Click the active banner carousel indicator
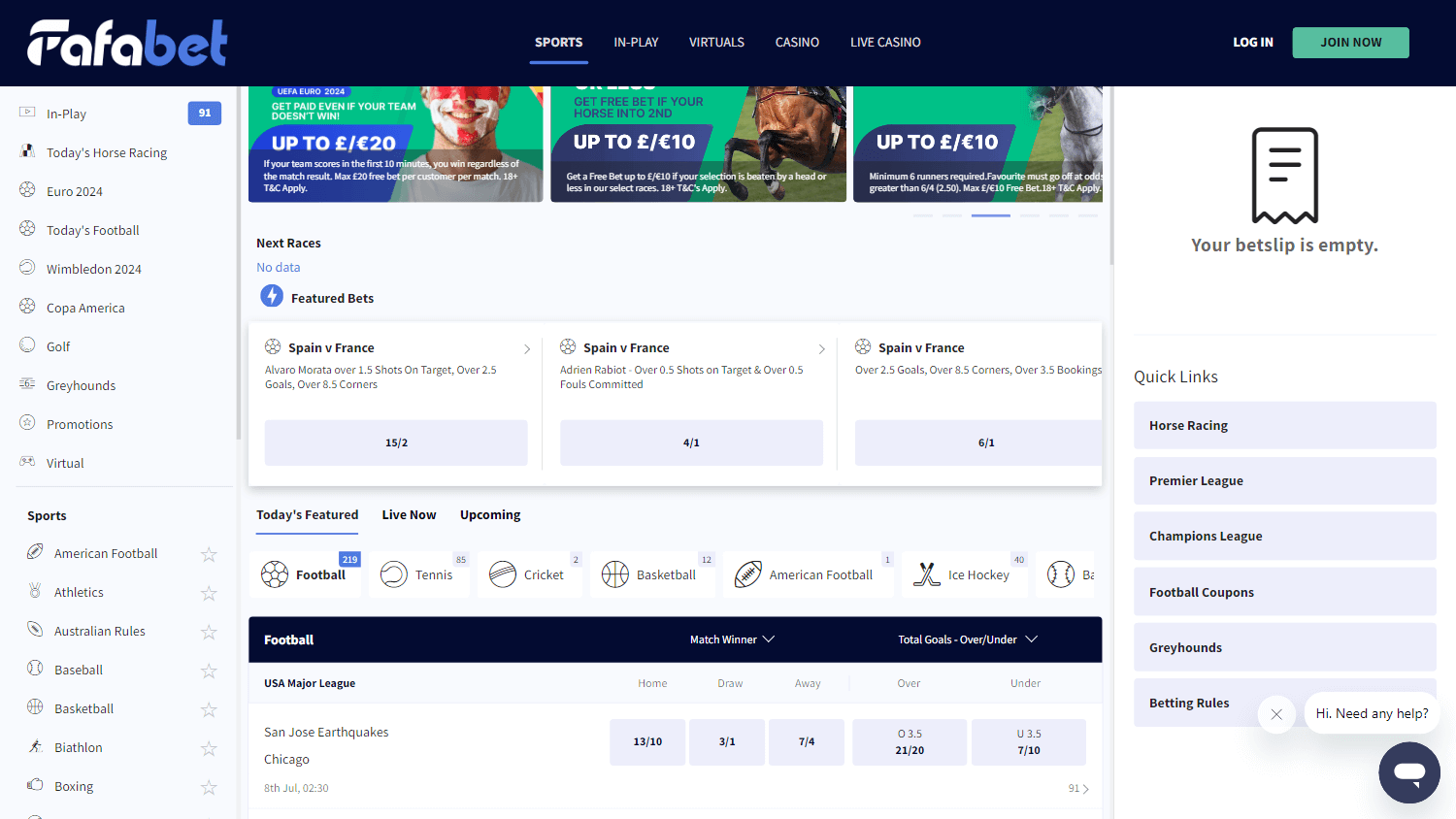Screen dimensions: 1456x819 pos(991,215)
